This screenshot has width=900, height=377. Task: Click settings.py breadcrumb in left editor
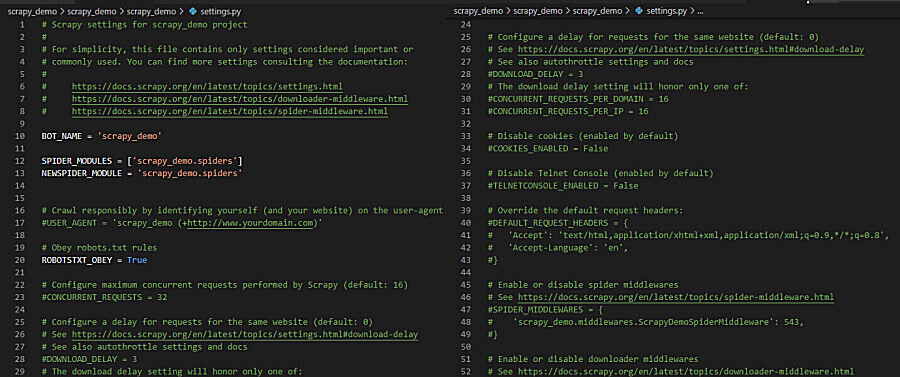(x=220, y=11)
